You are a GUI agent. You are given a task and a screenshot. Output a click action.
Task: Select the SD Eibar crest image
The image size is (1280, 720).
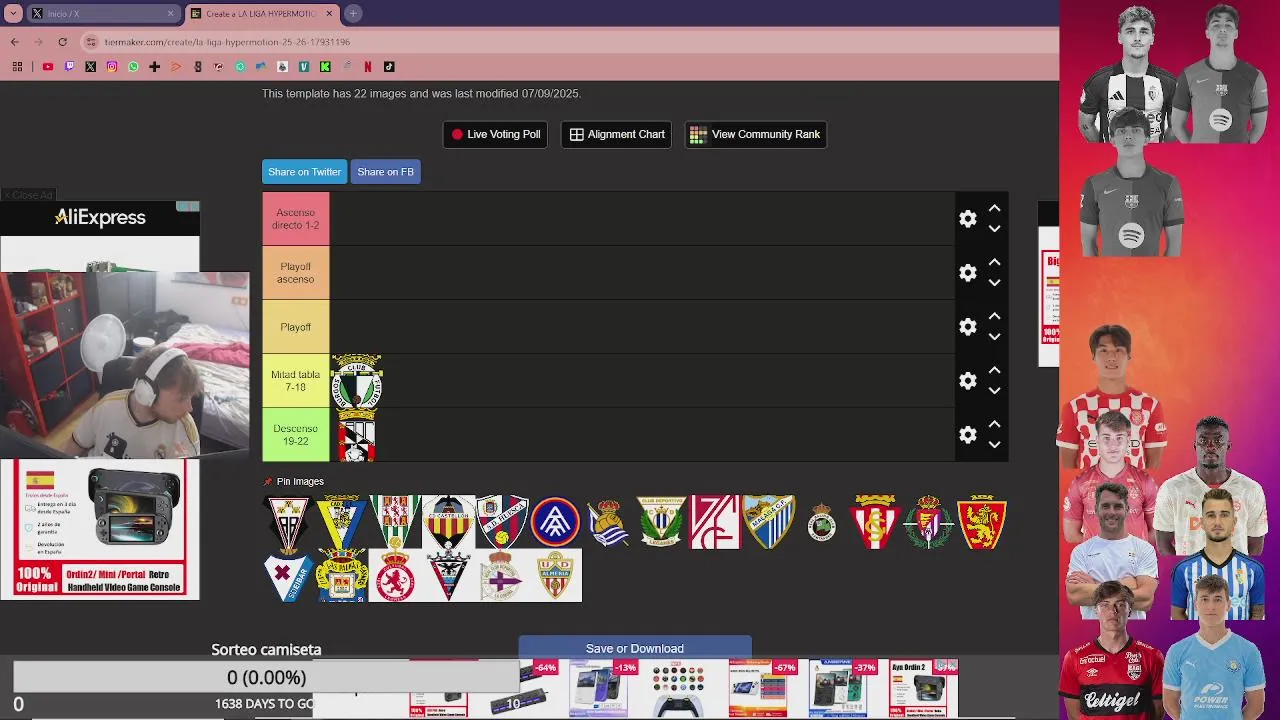288,576
